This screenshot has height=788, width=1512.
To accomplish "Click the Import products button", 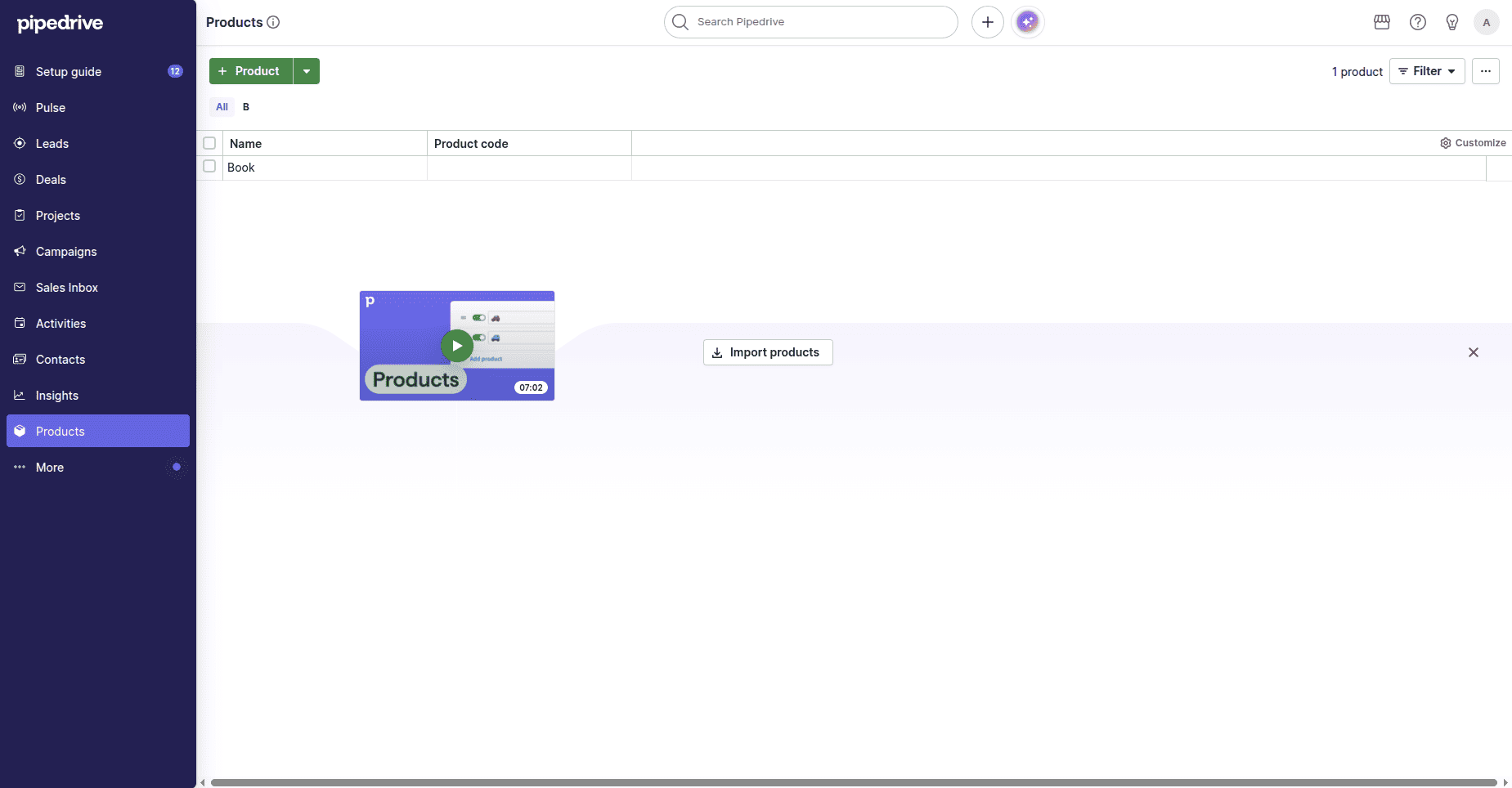I will pyautogui.click(x=768, y=352).
